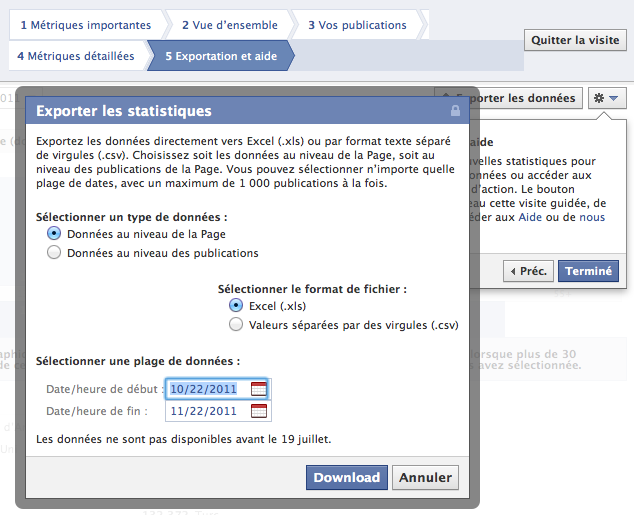
Task: Choose Valeurs séparées par des virgules (.csv)
Action: [236, 325]
